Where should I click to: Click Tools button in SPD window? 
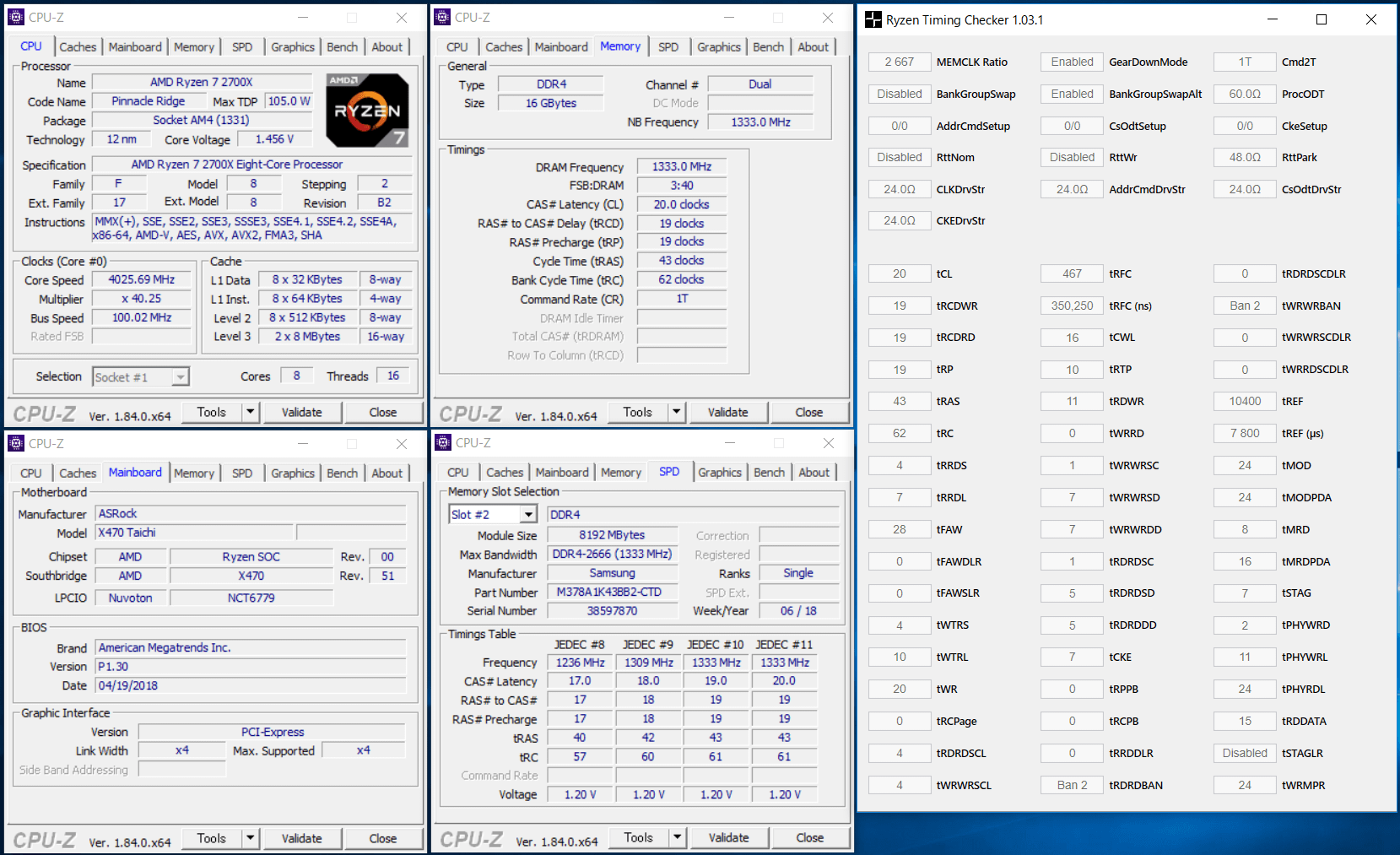tap(639, 837)
